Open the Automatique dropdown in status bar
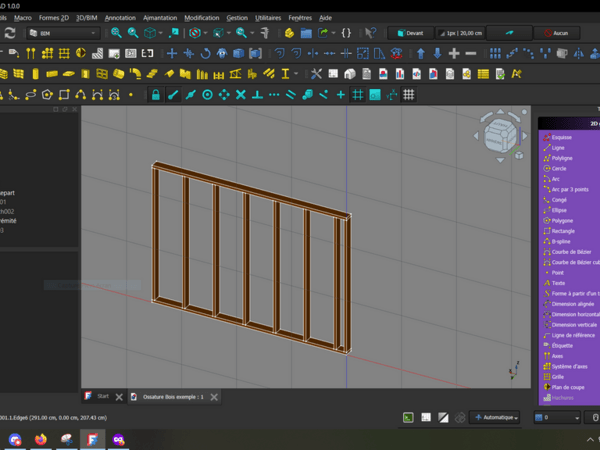 pos(495,417)
